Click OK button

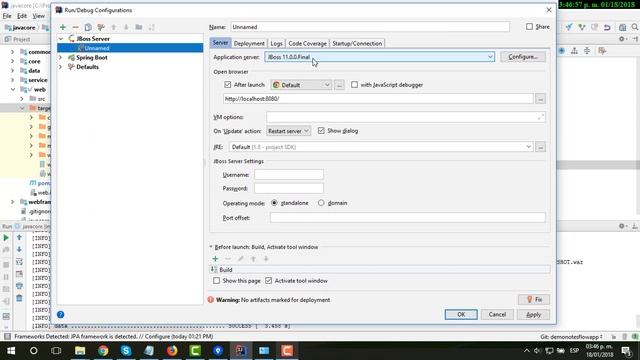[461, 314]
